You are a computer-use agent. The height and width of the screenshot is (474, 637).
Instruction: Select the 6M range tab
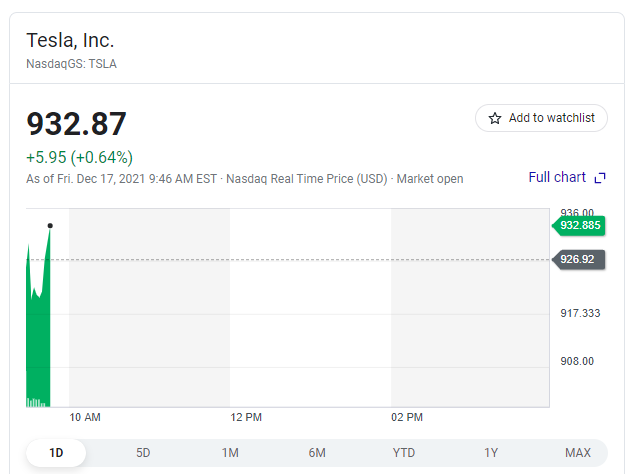[x=317, y=453]
